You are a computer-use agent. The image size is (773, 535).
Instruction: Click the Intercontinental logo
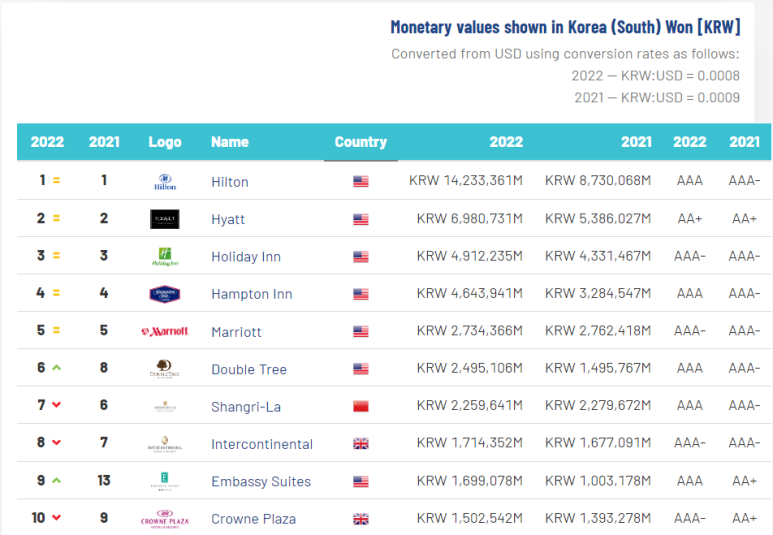click(x=165, y=444)
